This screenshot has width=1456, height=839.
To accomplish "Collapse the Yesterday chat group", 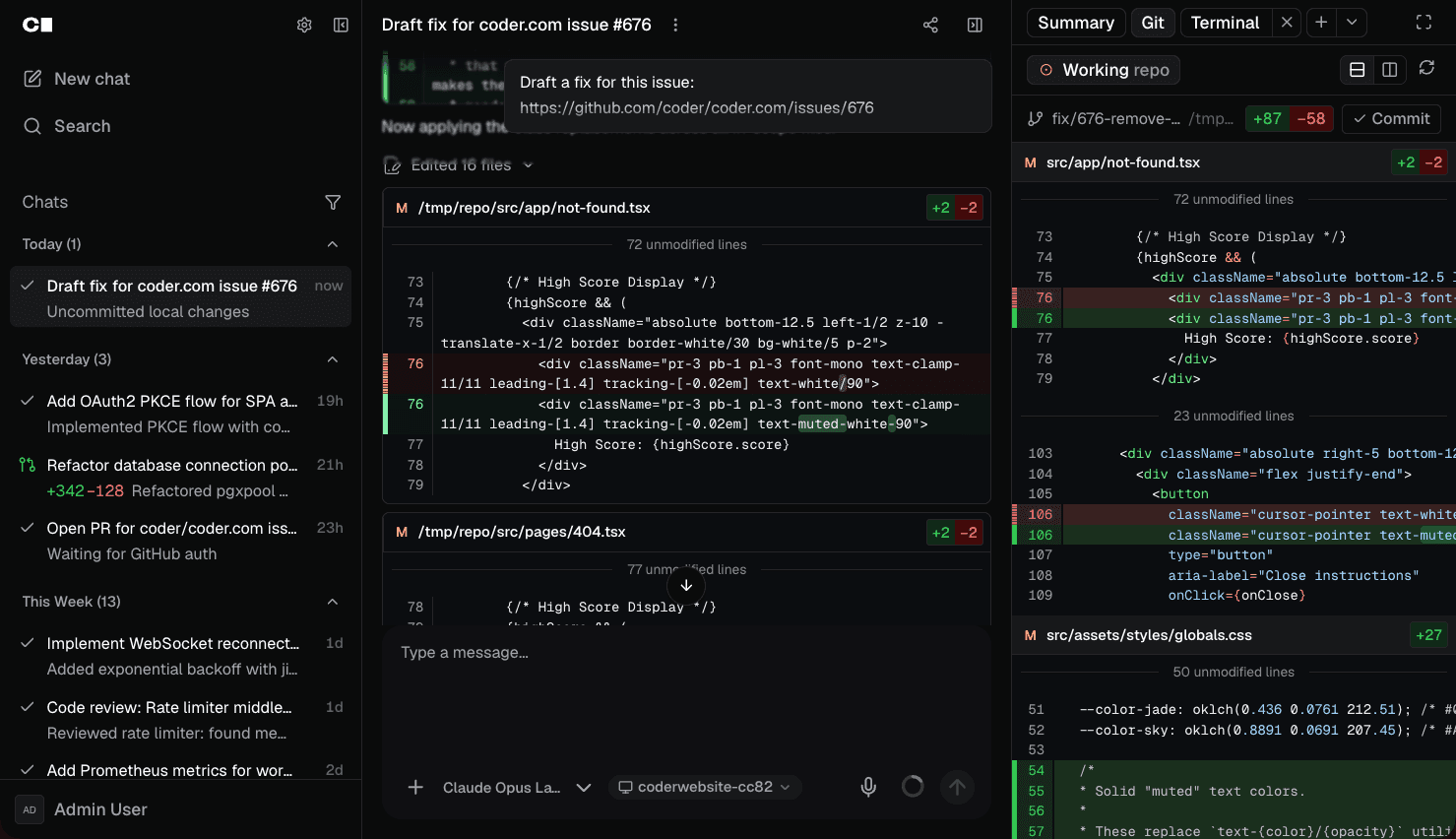I will click(333, 359).
